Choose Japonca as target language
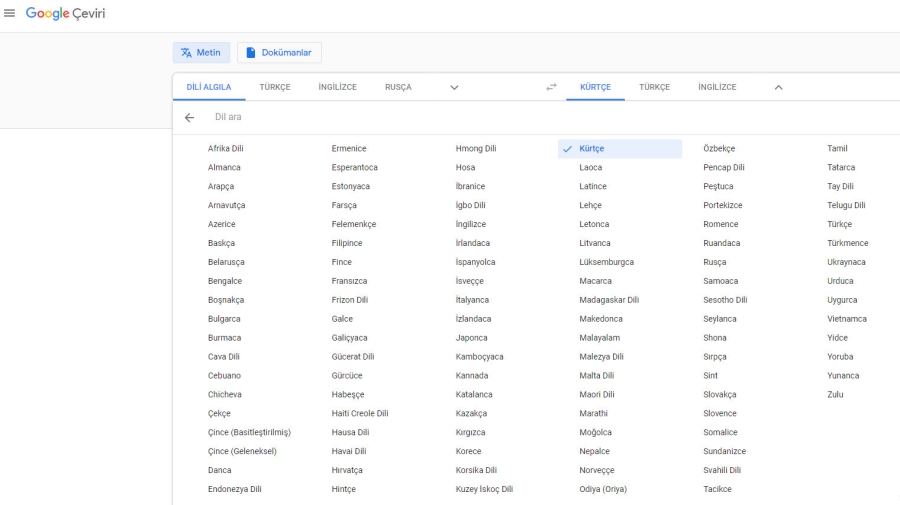This screenshot has width=900, height=505. point(471,338)
